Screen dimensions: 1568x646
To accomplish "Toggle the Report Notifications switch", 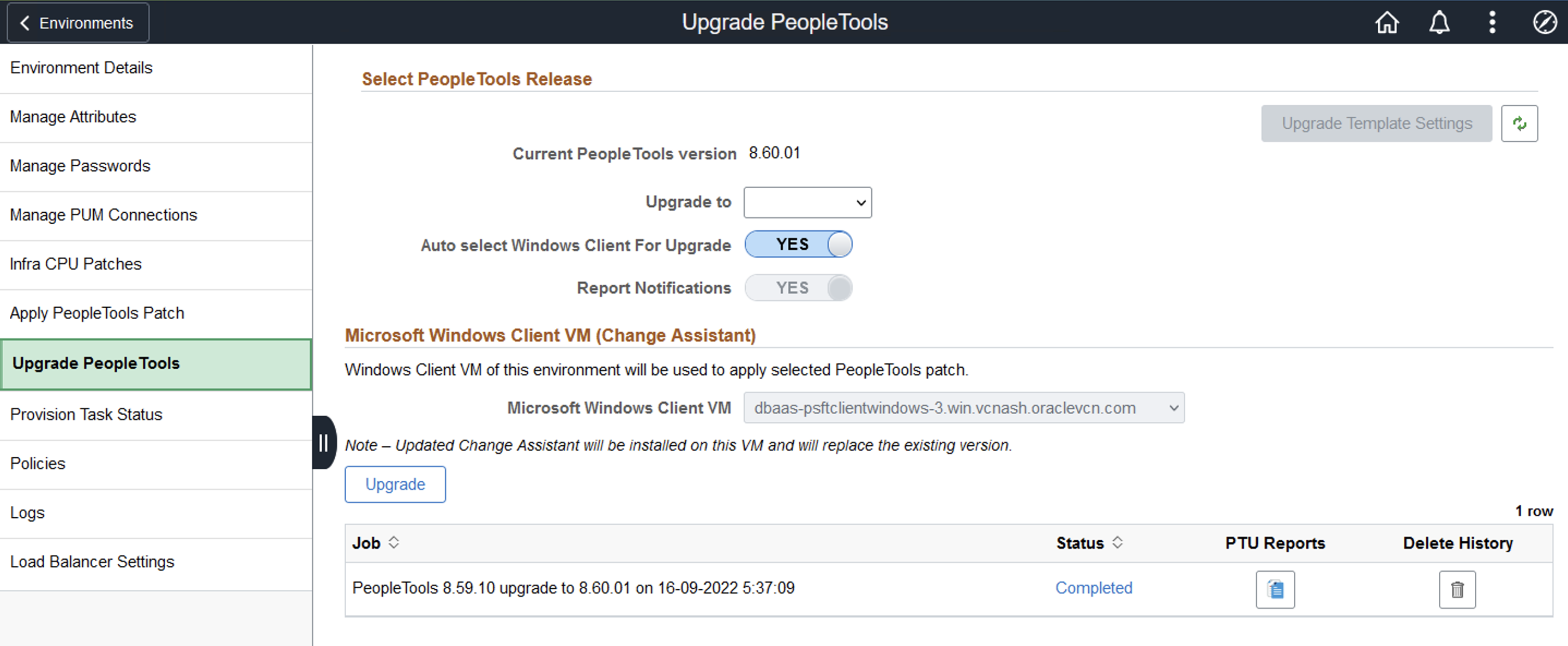I will point(798,288).
